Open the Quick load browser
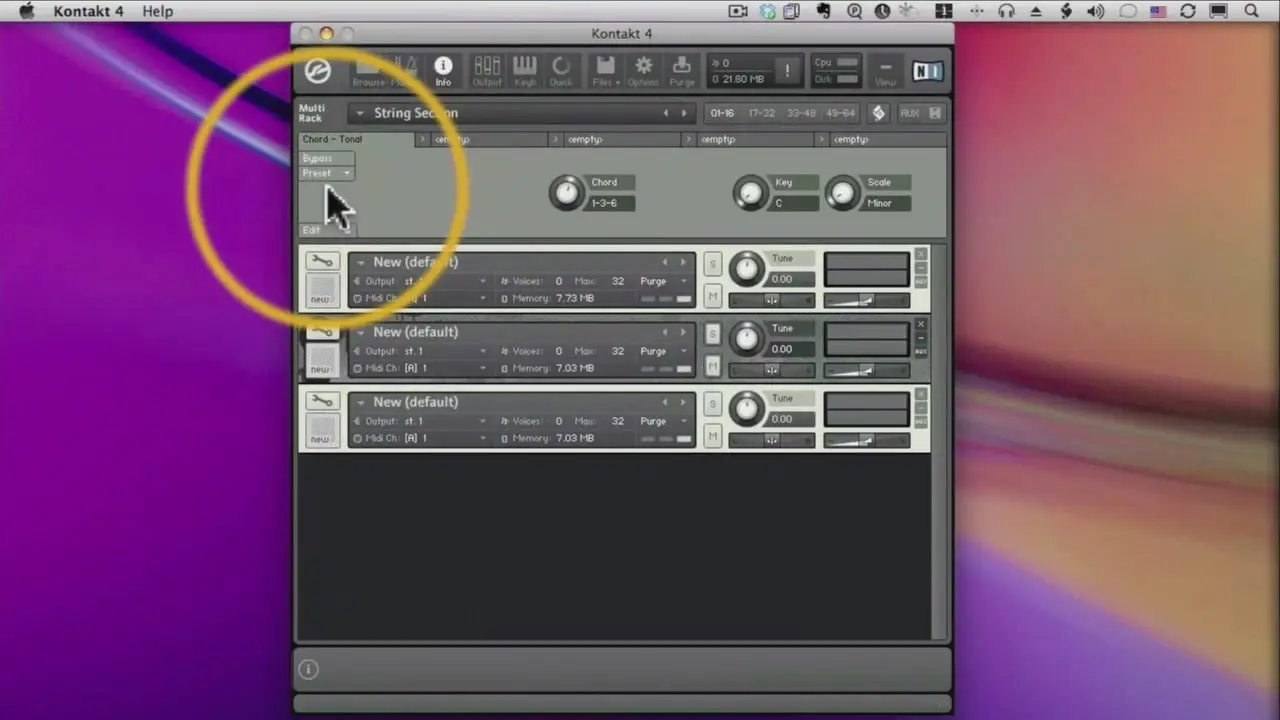Viewport: 1280px width, 720px height. pyautogui.click(x=561, y=71)
